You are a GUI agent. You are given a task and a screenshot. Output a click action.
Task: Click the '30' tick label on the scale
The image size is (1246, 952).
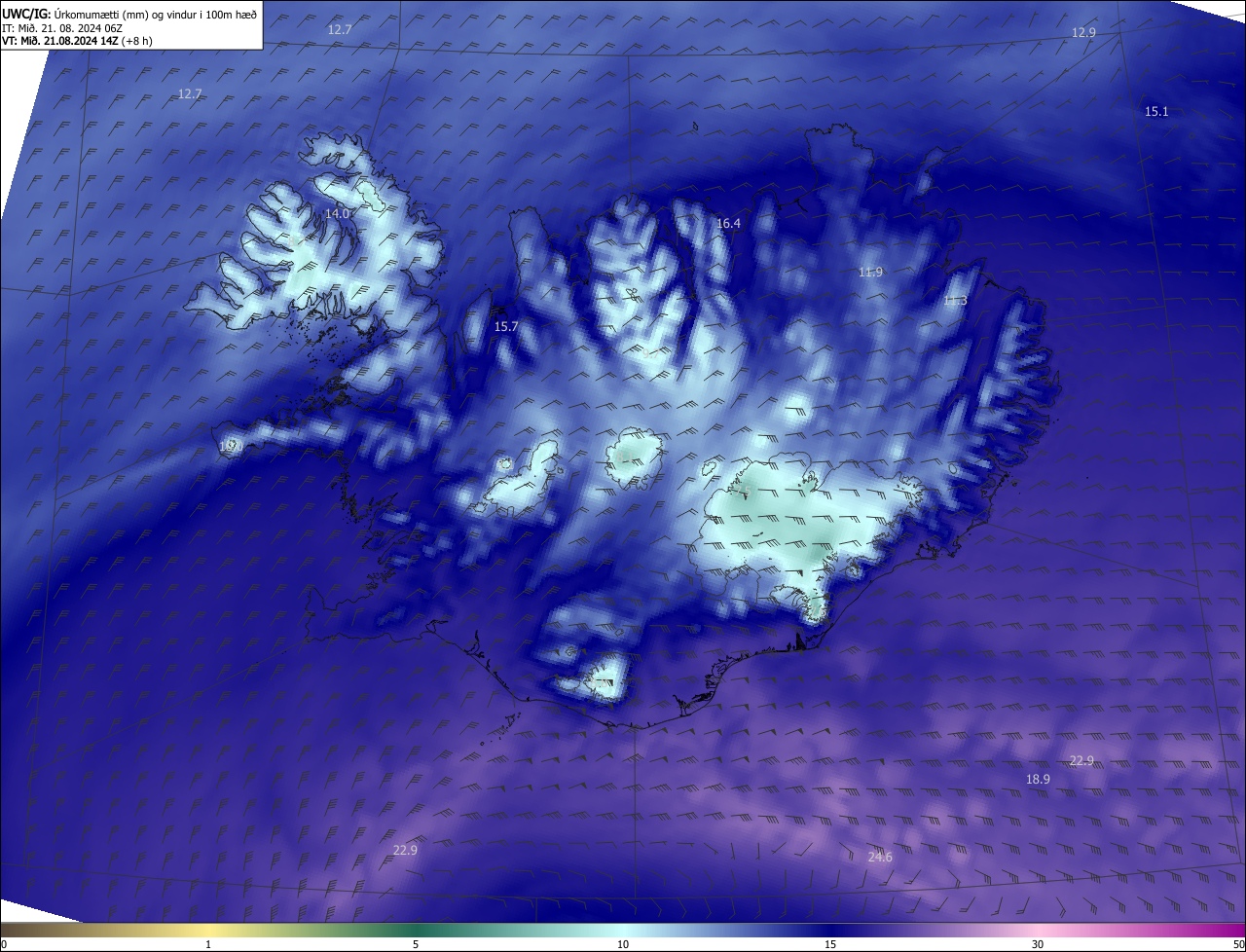(x=1038, y=944)
